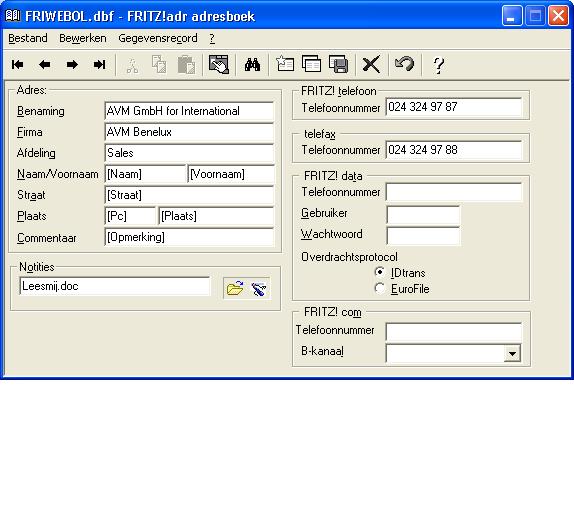Click the [Voornaam] input field
This screenshot has width=574, height=505.
coord(231,174)
